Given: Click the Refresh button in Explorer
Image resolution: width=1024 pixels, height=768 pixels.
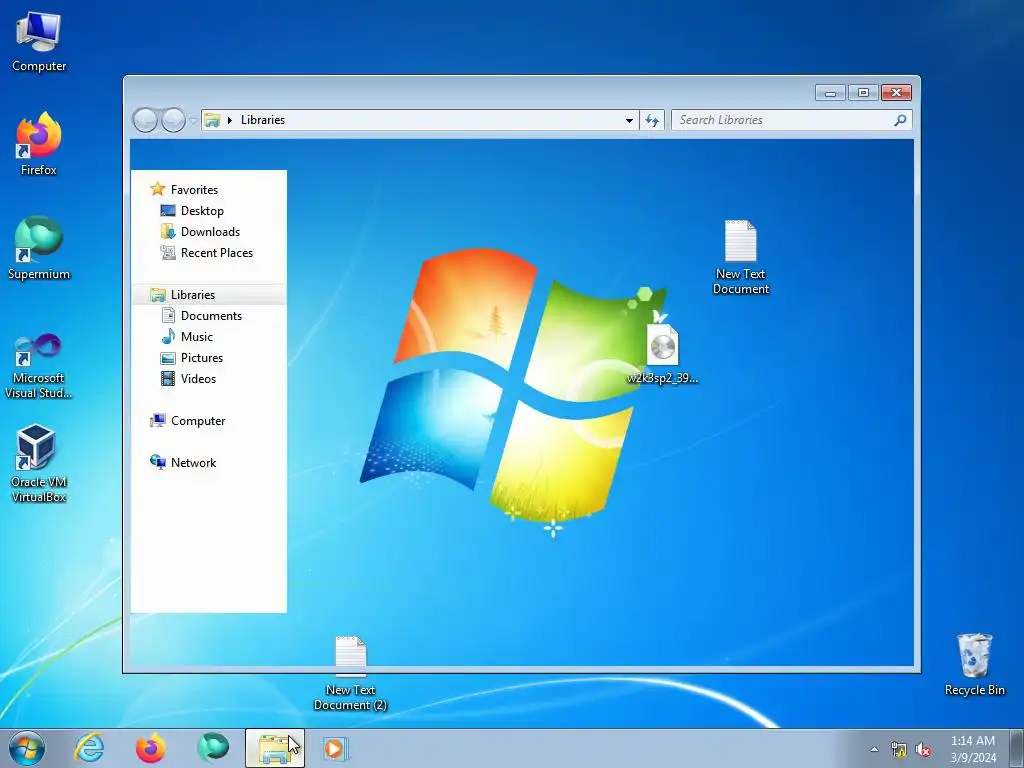Looking at the screenshot, I should pos(652,120).
